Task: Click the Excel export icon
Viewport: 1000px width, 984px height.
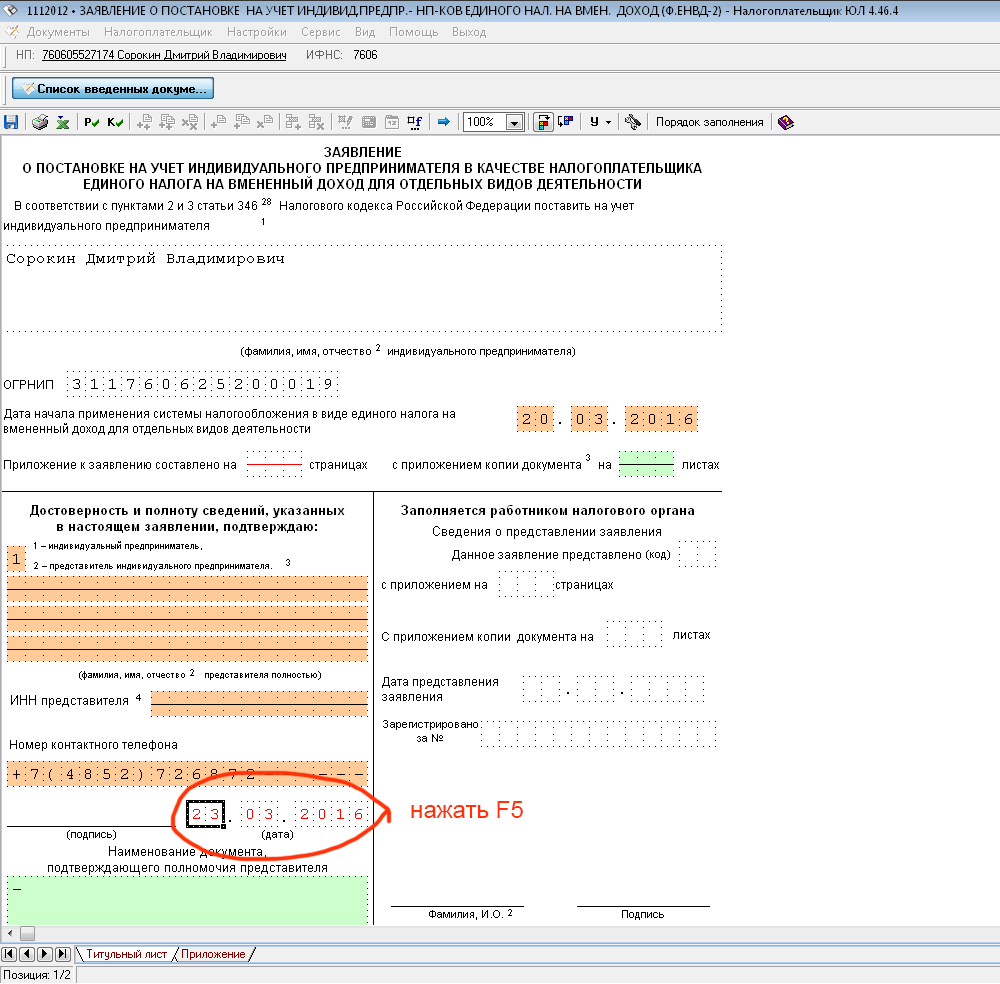Action: (x=62, y=122)
